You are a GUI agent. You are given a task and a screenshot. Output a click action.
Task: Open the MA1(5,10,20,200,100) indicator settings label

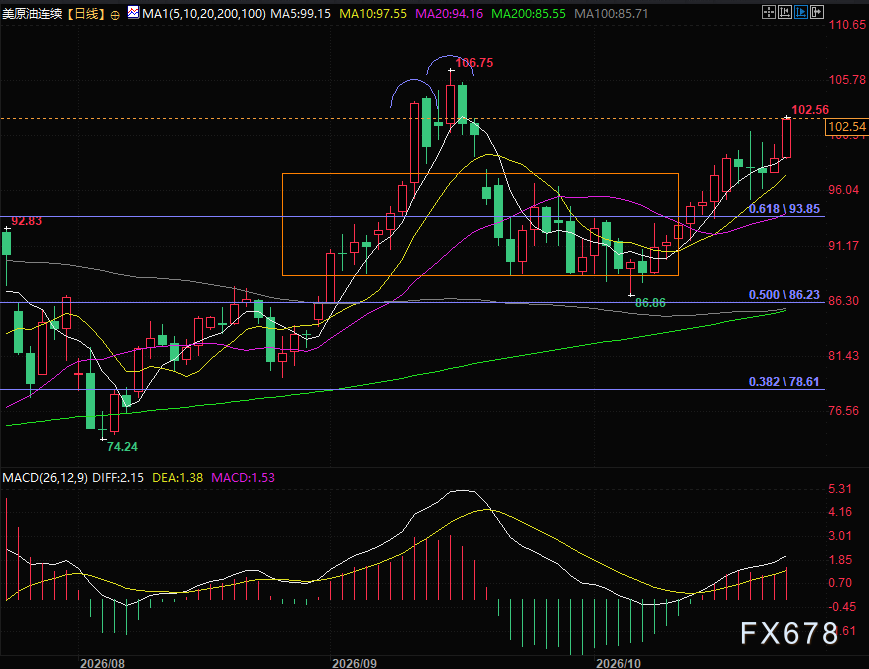203,14
